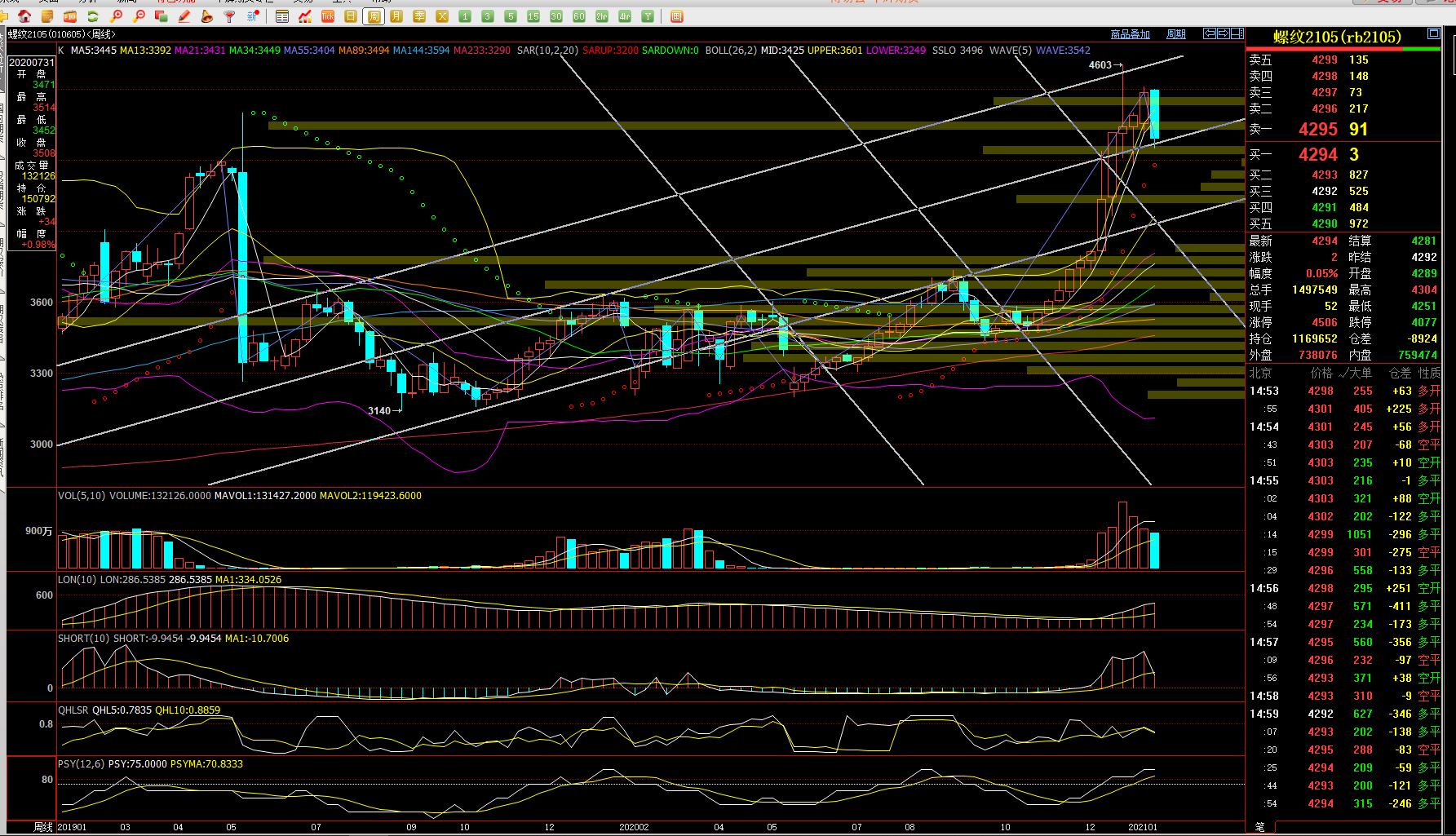Select the 4hr period button
This screenshot has width=1456, height=836.
(x=625, y=16)
